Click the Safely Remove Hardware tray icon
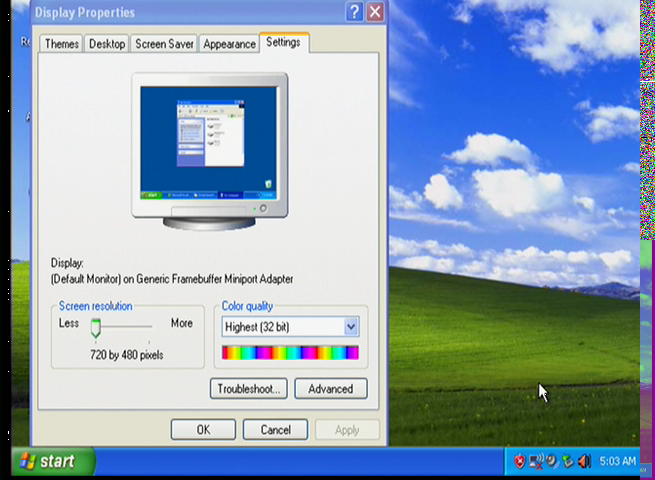Viewport: 655px width, 480px height. [x=567, y=461]
